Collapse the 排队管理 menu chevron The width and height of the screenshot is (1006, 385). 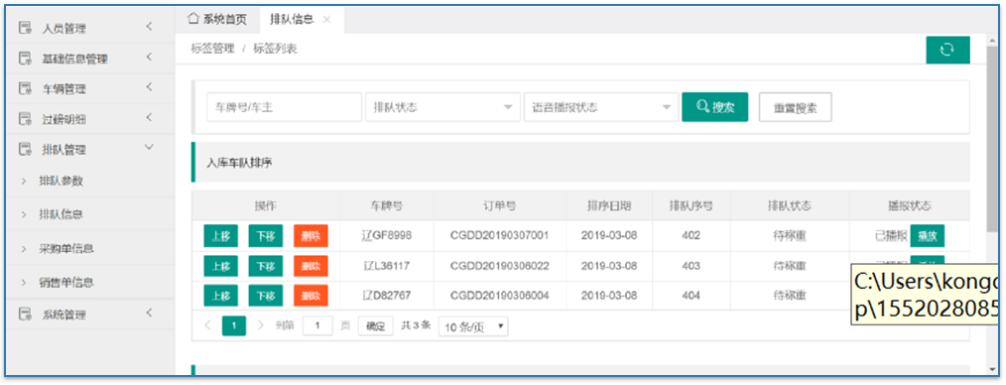point(149,148)
